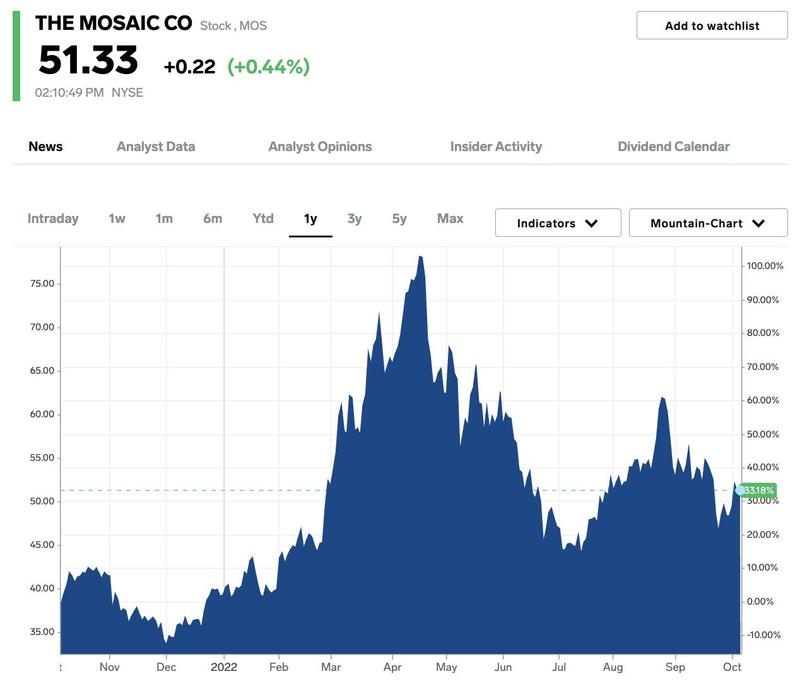800x697 pixels.
Task: Click the 70.00% right axis label
Action: pyautogui.click(x=763, y=367)
